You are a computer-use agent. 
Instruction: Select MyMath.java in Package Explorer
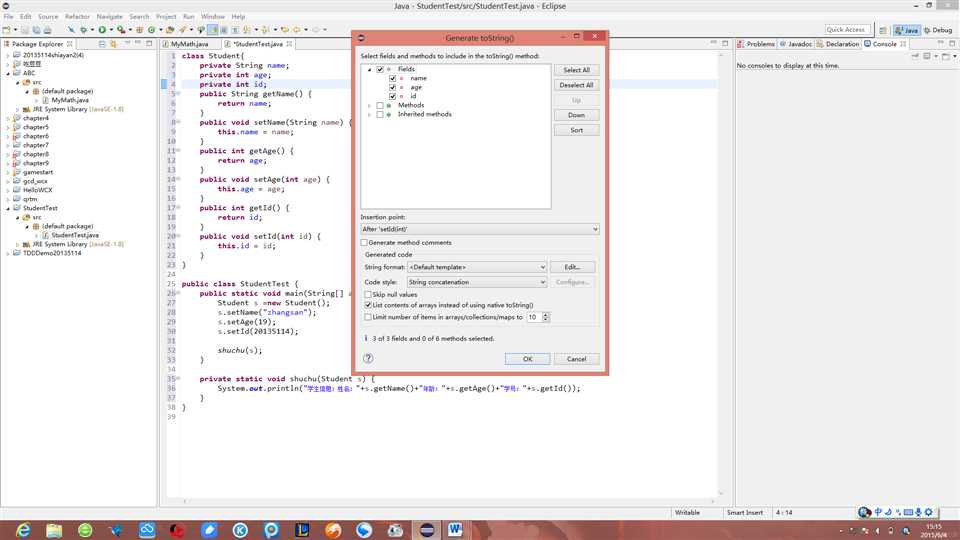tap(70, 100)
